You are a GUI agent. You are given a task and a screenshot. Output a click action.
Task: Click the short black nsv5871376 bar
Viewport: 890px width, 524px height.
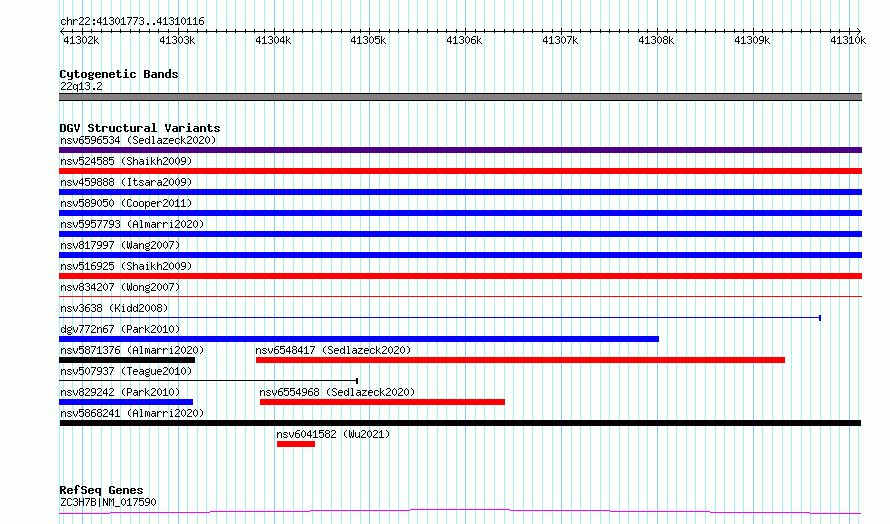point(127,360)
